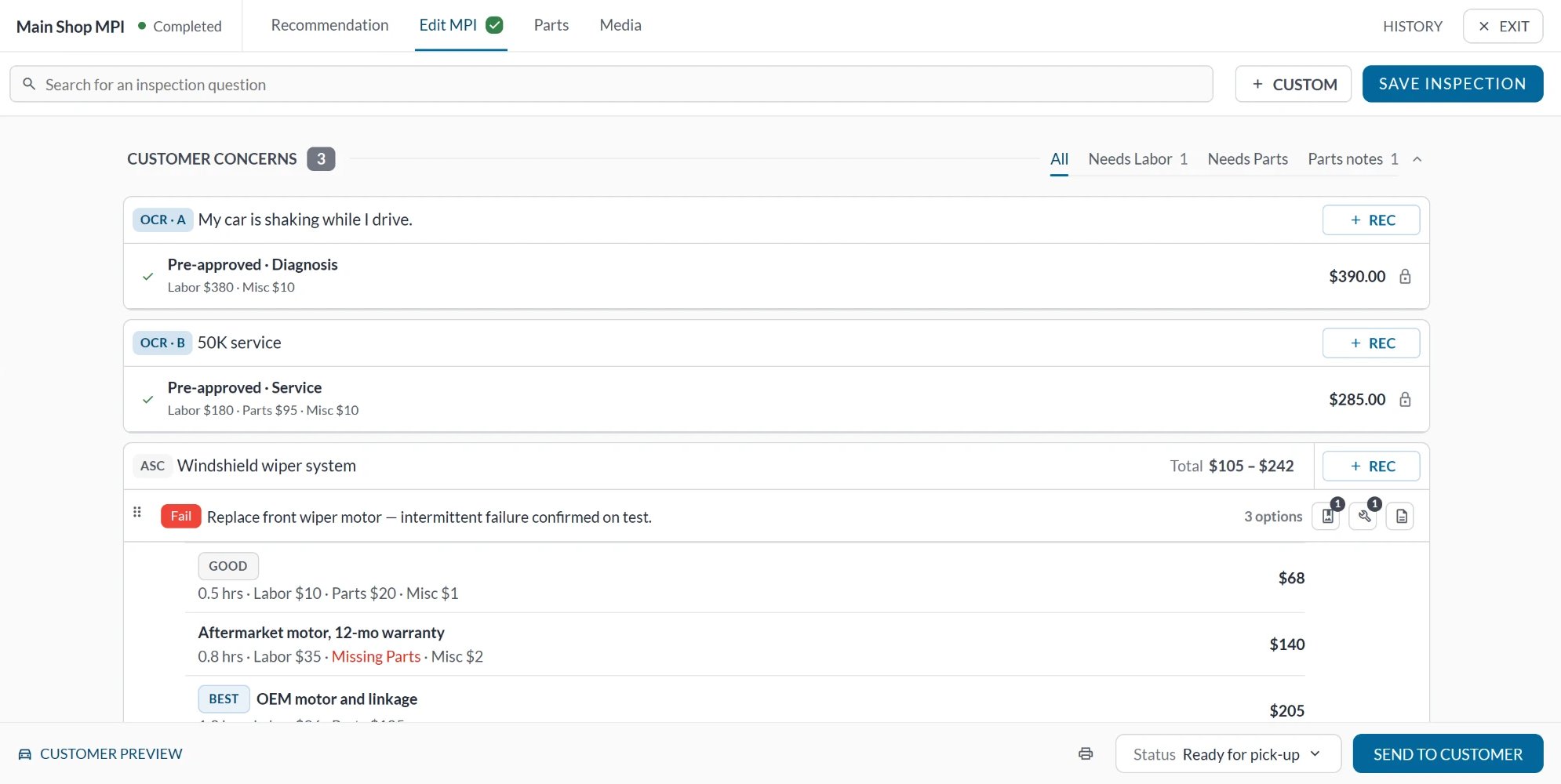Click the lock icon beside $285.00
The height and width of the screenshot is (784, 1561).
click(1405, 399)
